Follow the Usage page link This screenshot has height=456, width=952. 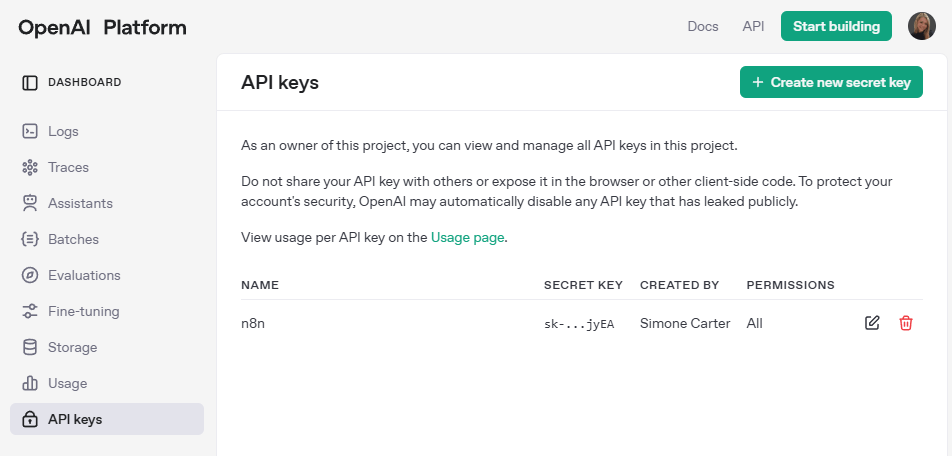(467, 238)
